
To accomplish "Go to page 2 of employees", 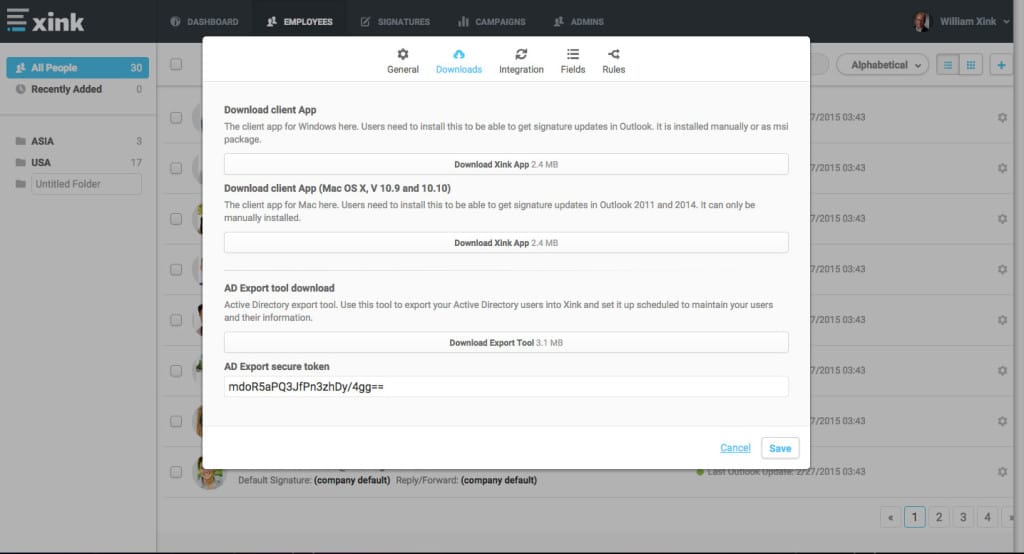I will pyautogui.click(x=938, y=517).
